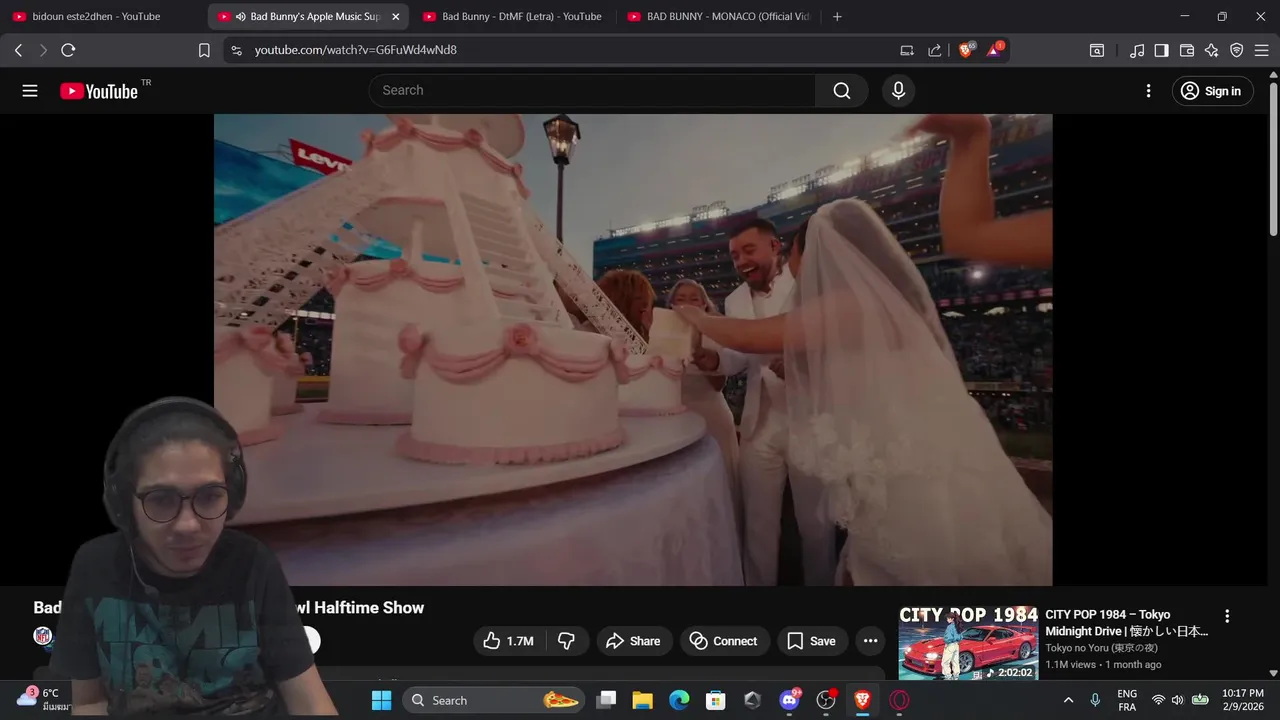Image resolution: width=1280 pixels, height=720 pixels.
Task: Open Brave media playlist music icon
Action: click(1137, 50)
